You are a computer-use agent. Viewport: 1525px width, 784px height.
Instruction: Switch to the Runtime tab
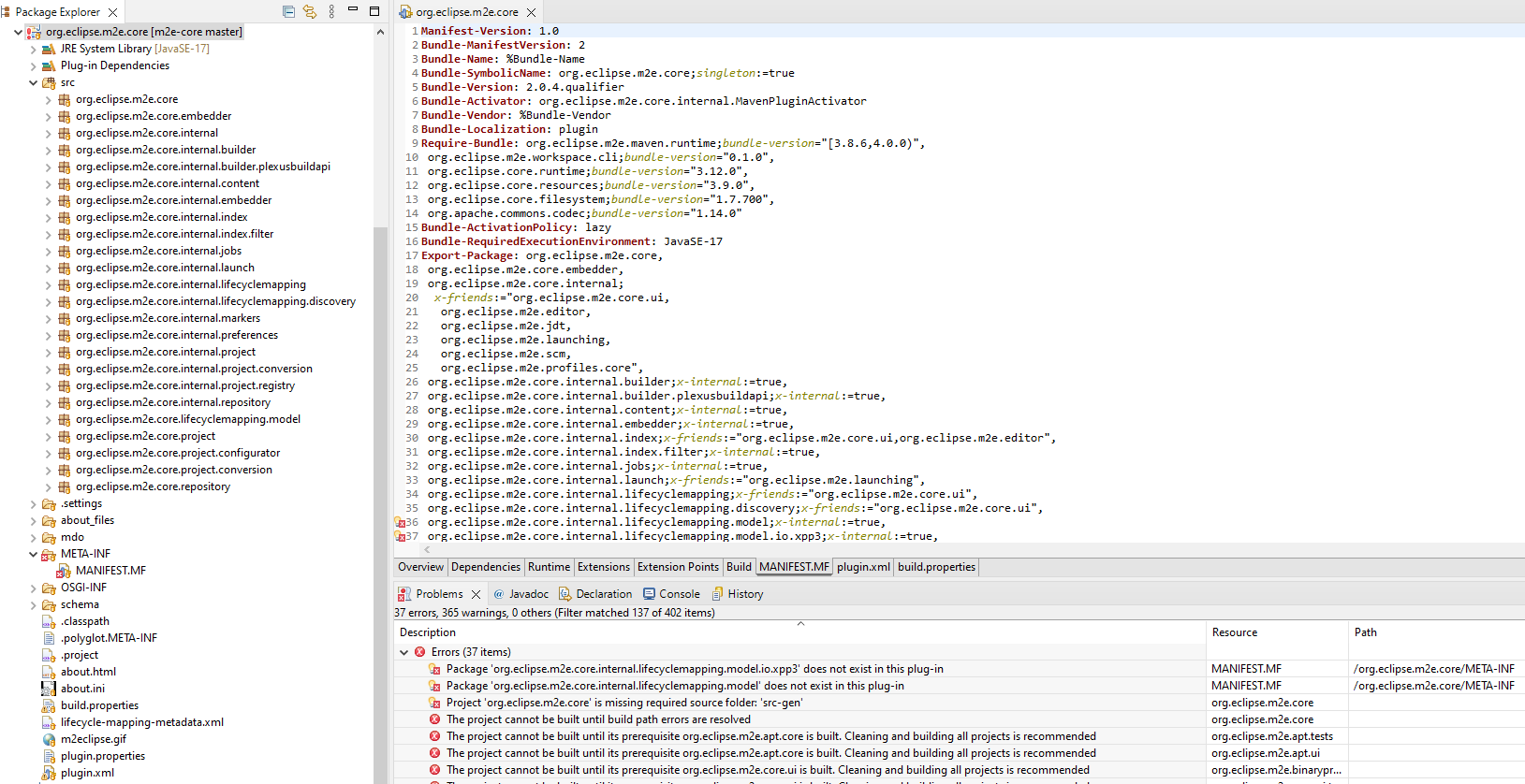pos(549,567)
